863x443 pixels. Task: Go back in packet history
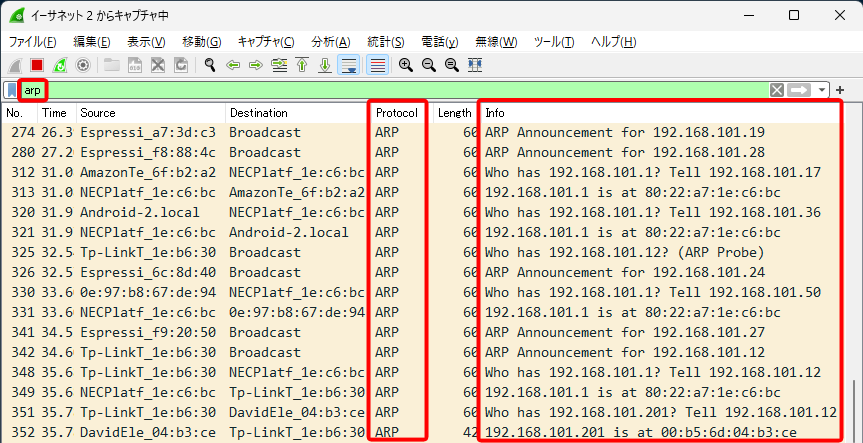[233, 65]
